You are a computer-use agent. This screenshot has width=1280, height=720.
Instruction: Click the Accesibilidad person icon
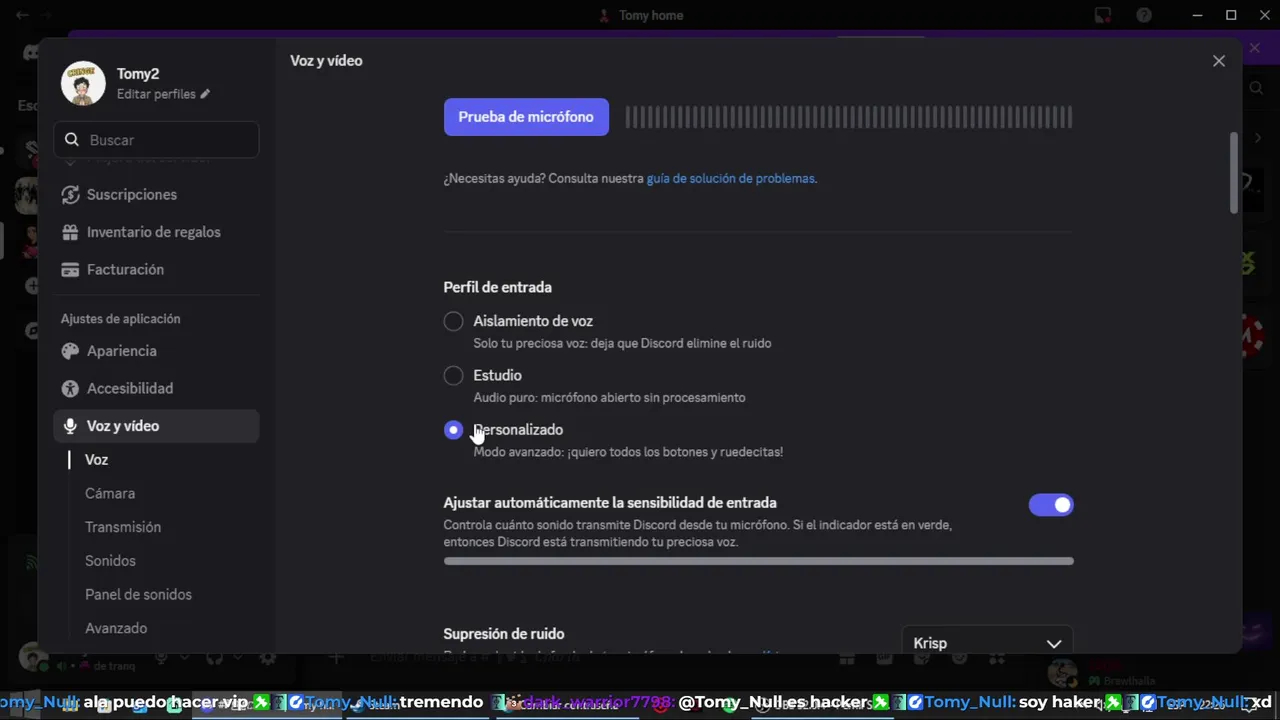tap(70, 388)
